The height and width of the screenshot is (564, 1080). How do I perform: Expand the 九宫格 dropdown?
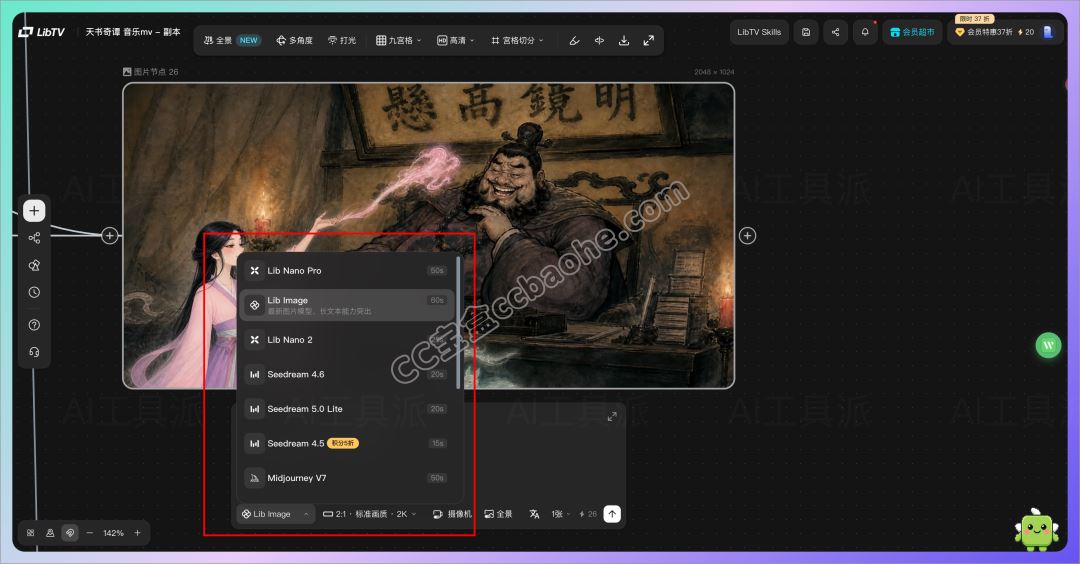pos(398,41)
